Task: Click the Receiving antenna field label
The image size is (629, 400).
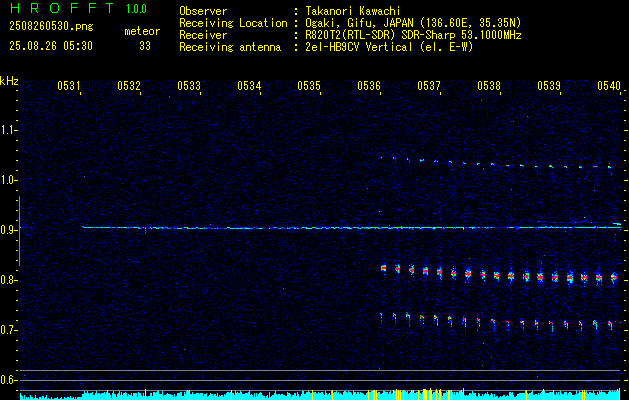Action: pos(230,47)
